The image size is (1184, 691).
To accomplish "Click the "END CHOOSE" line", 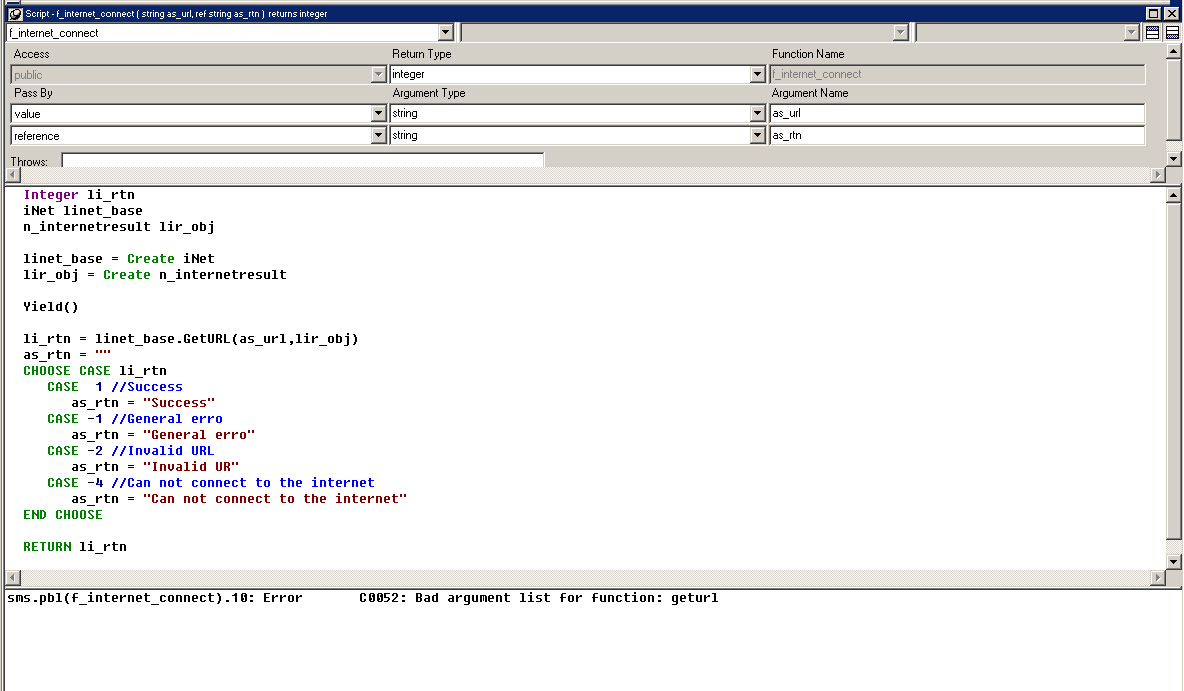I will (63, 515).
